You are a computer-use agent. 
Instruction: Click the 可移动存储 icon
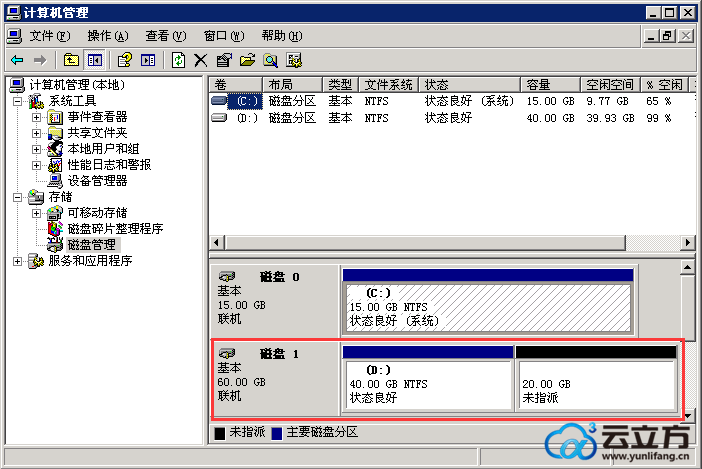click(55, 213)
